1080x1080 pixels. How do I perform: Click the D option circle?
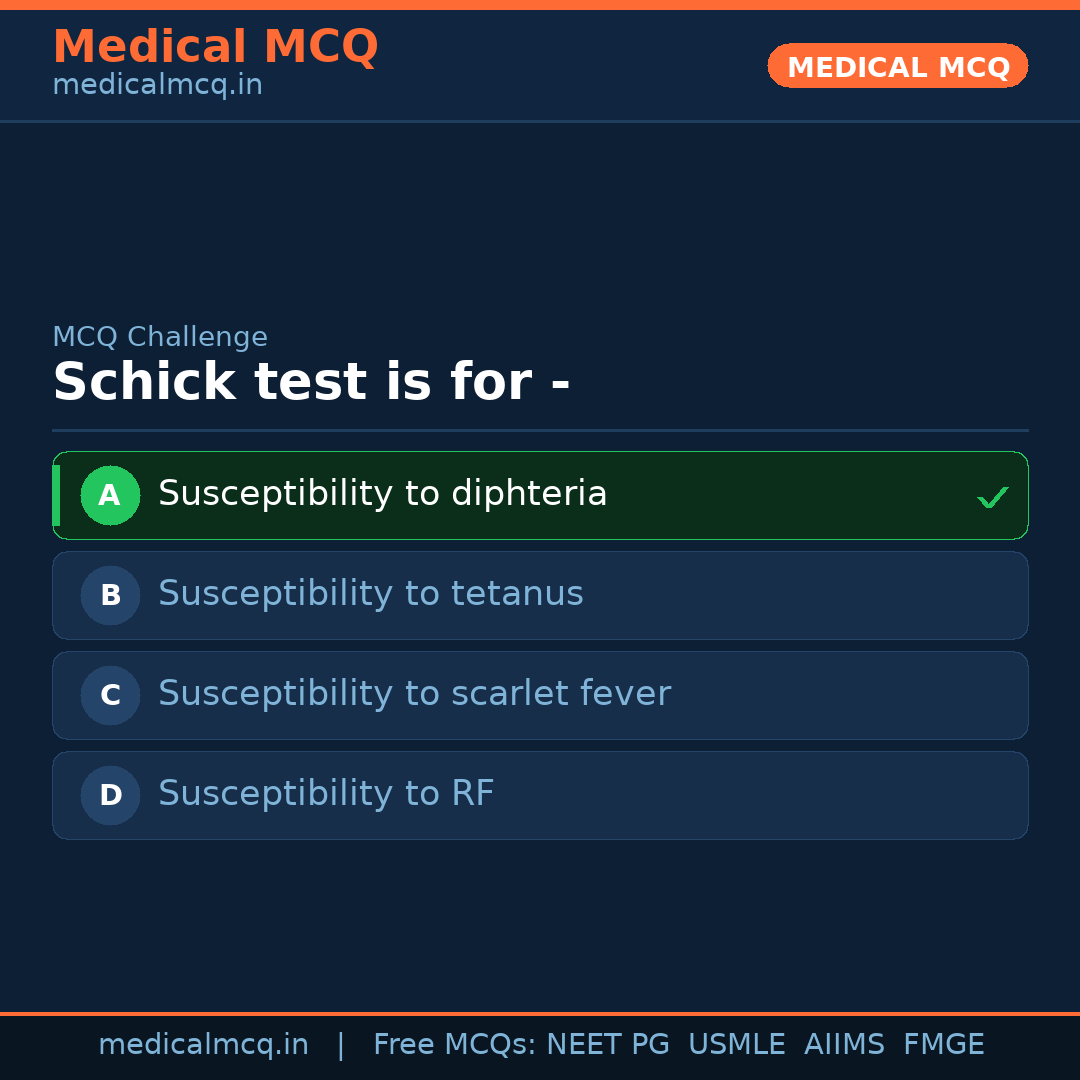point(110,795)
